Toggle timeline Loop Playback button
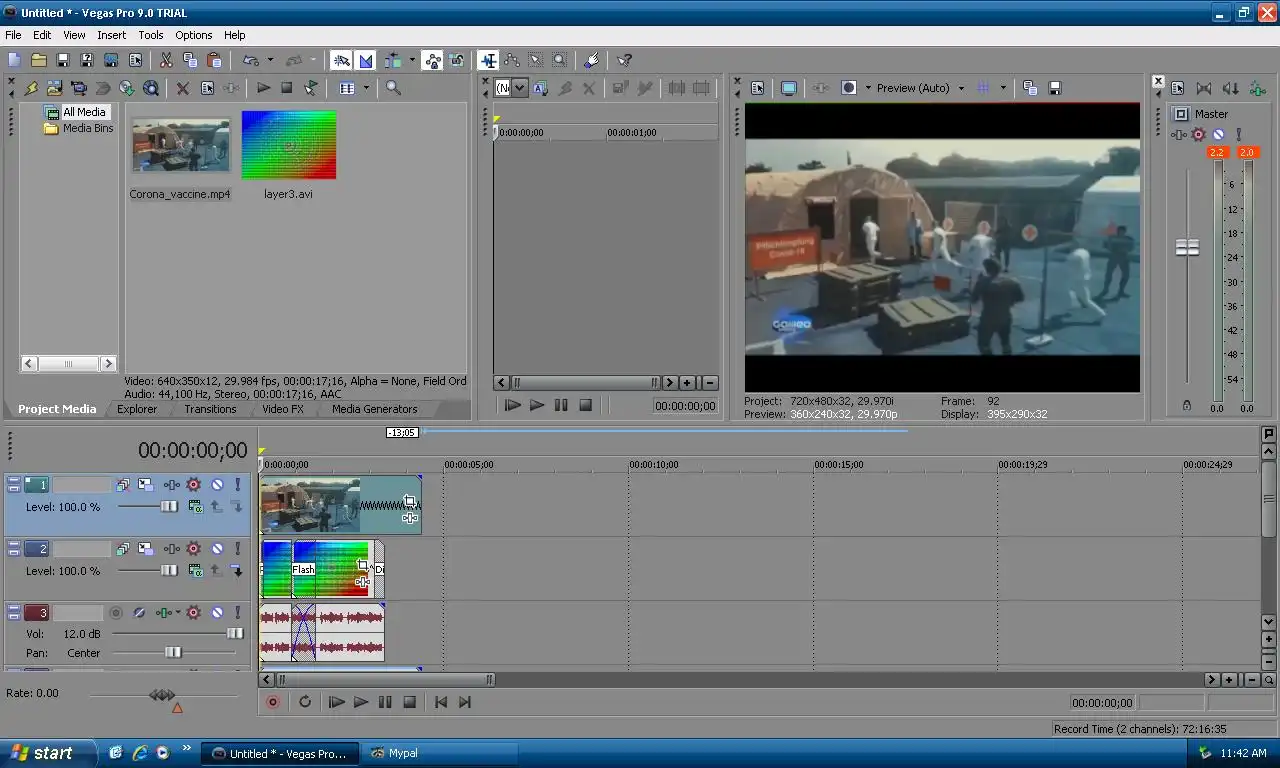 tap(305, 702)
